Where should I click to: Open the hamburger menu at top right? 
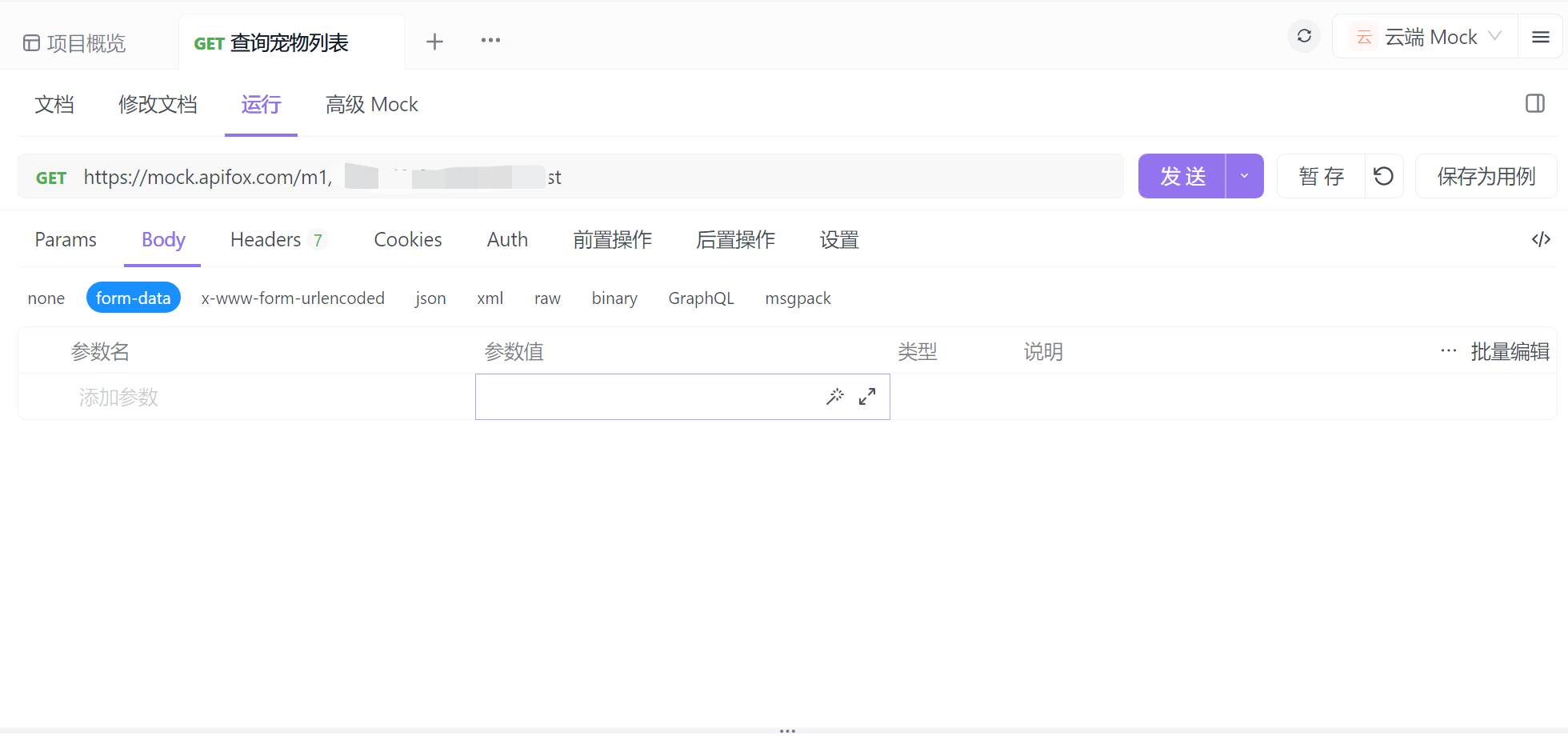(x=1540, y=36)
